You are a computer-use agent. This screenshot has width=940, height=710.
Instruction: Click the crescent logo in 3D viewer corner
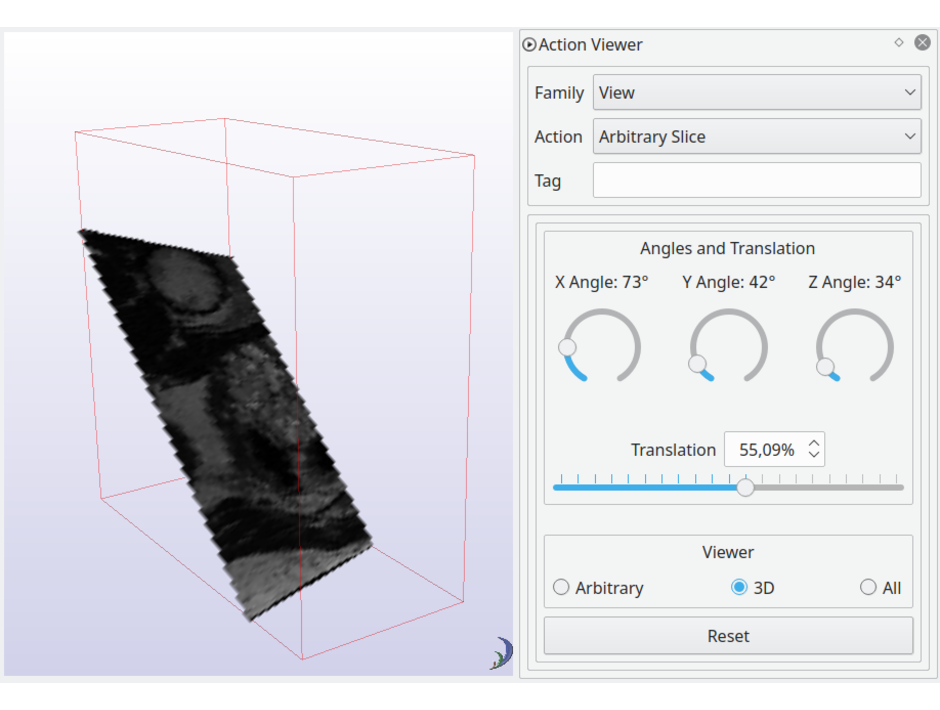[501, 655]
